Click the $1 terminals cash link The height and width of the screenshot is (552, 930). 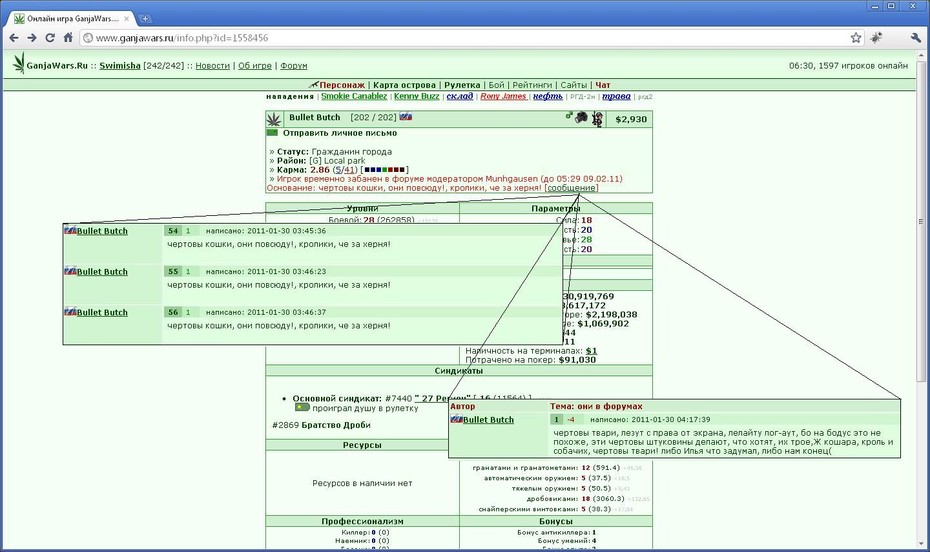pyautogui.click(x=591, y=351)
